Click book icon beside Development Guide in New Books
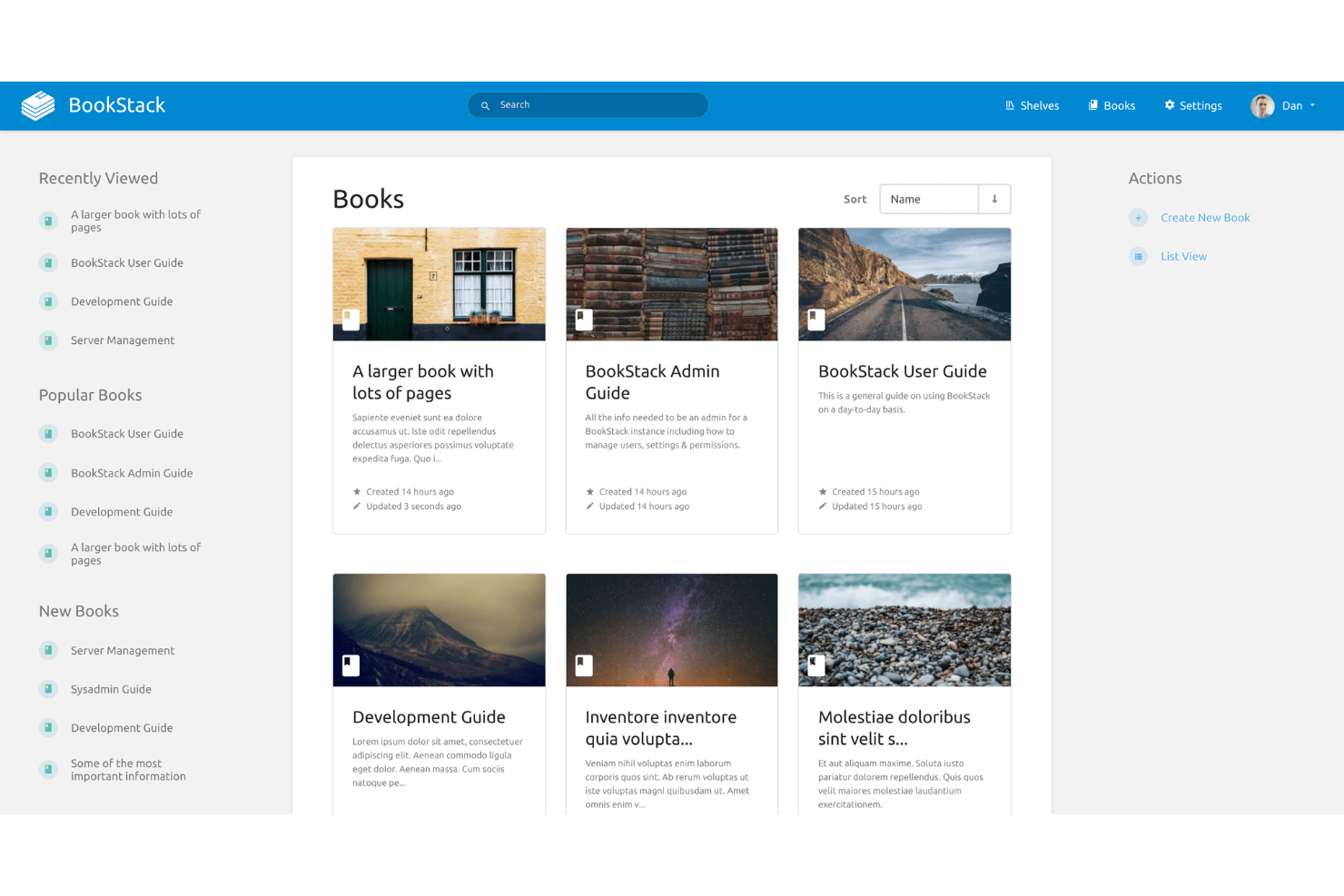 point(49,728)
